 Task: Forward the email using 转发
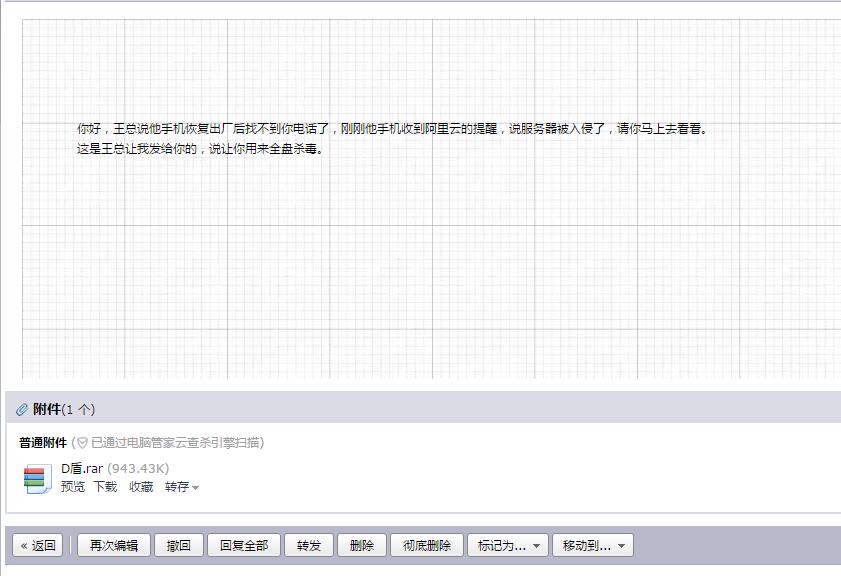(308, 545)
